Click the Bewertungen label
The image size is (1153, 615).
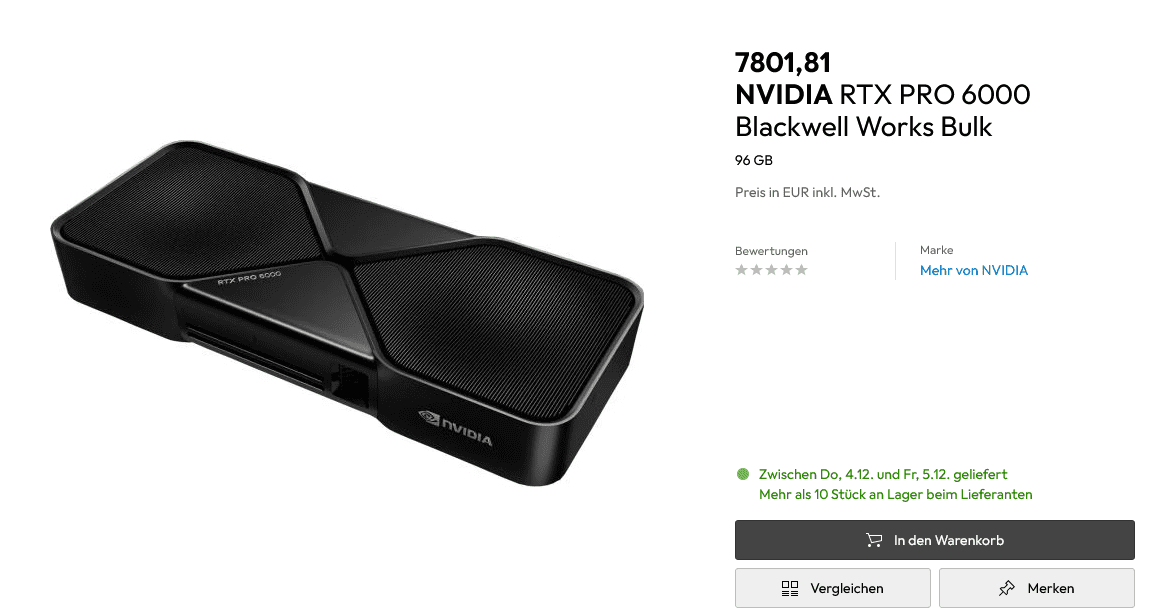(771, 251)
